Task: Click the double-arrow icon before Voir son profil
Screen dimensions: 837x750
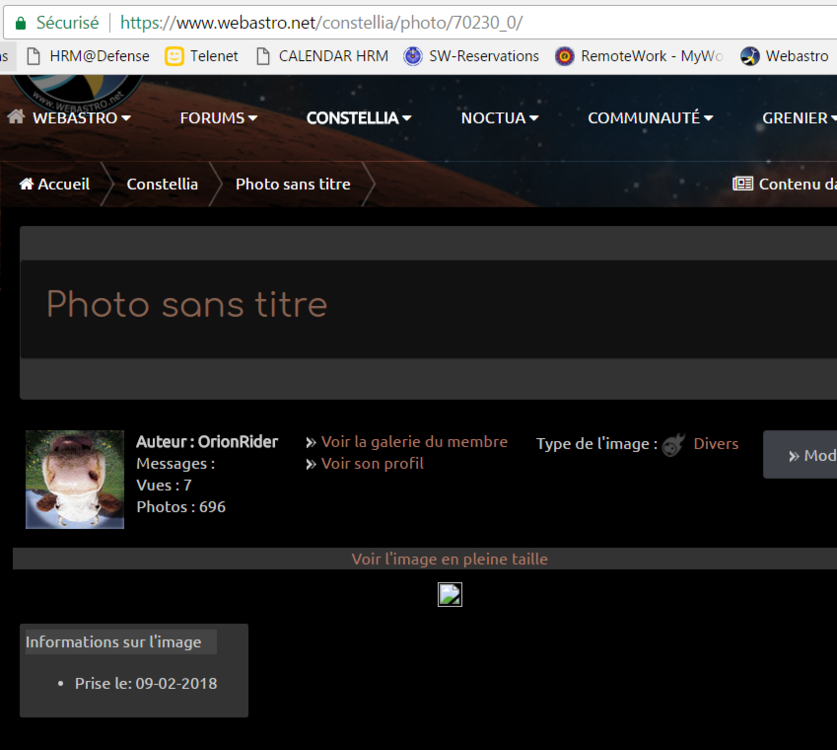Action: pos(311,464)
